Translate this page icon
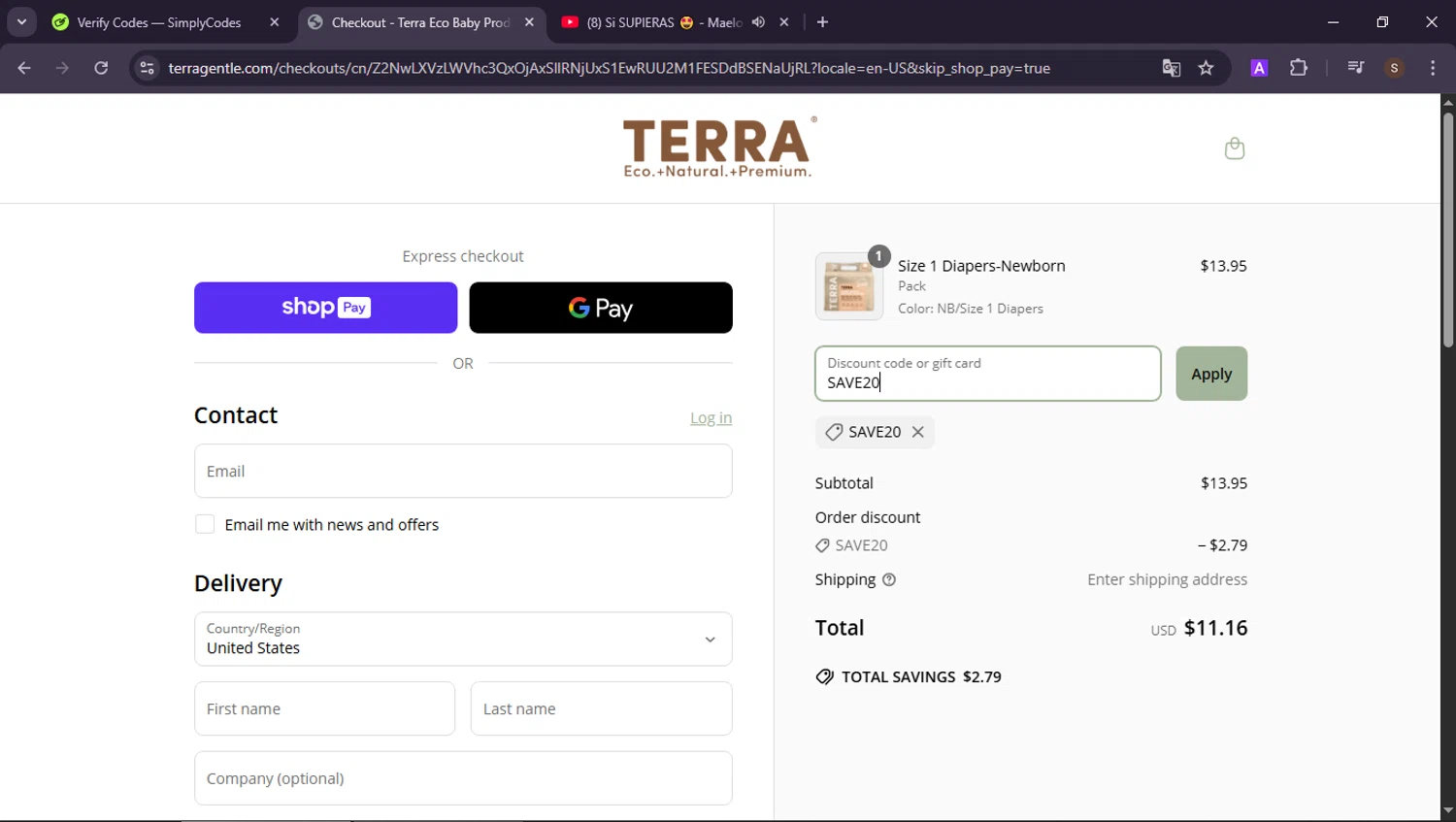The height and width of the screenshot is (822, 1456). click(x=1172, y=68)
